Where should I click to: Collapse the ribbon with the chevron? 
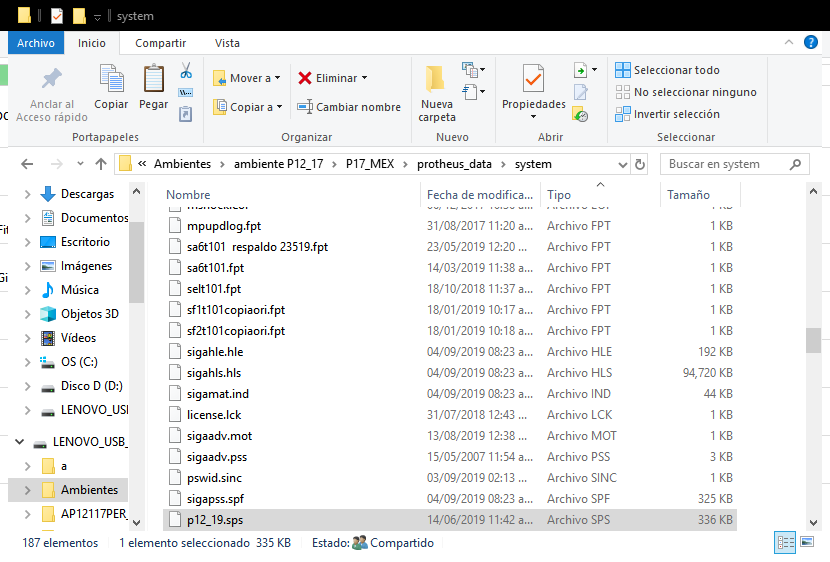click(789, 42)
